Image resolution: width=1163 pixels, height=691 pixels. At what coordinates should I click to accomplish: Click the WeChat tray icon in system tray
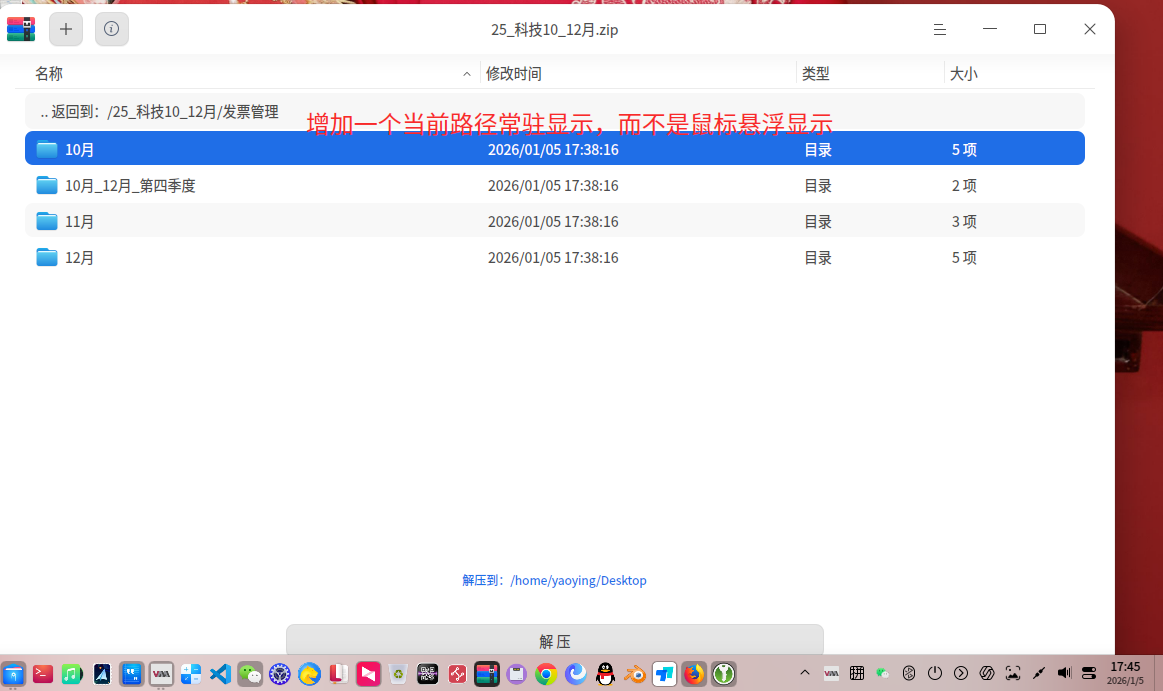click(883, 673)
